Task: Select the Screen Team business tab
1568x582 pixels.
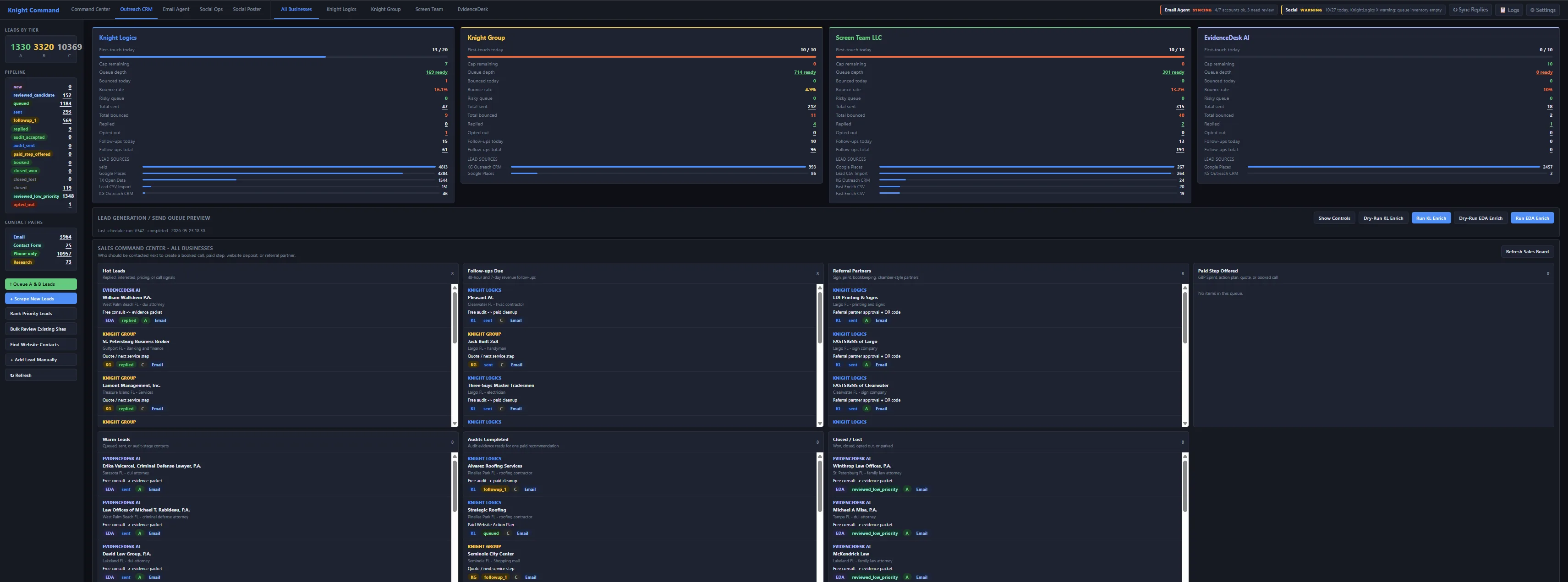Action: [x=429, y=10]
